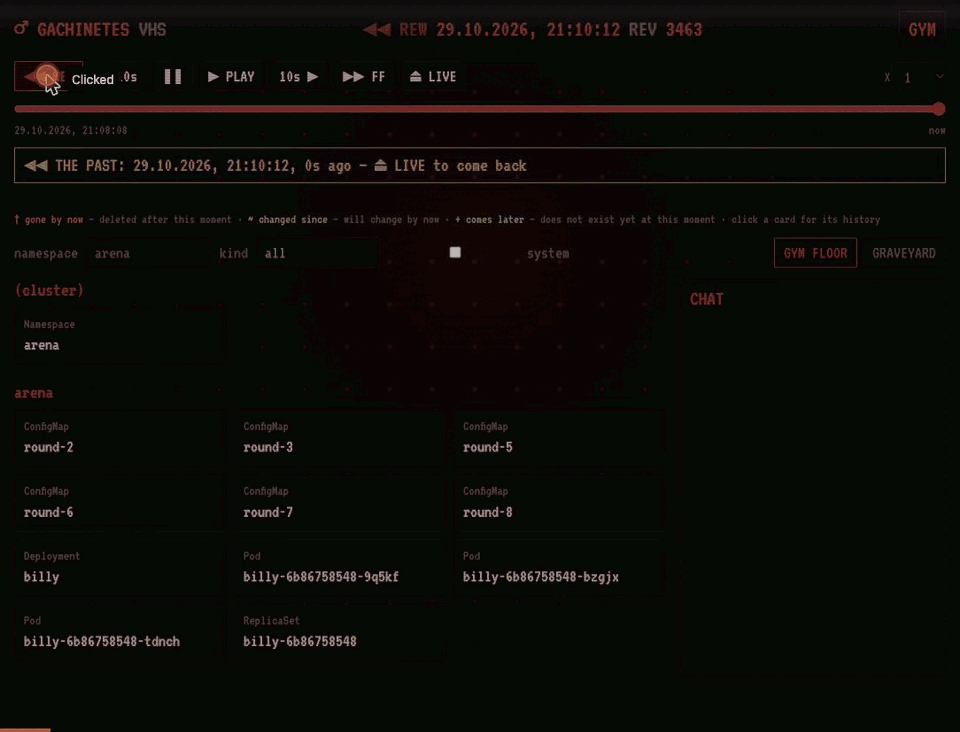
Task: Click the 'changed since' legend entry
Action: tap(288, 220)
